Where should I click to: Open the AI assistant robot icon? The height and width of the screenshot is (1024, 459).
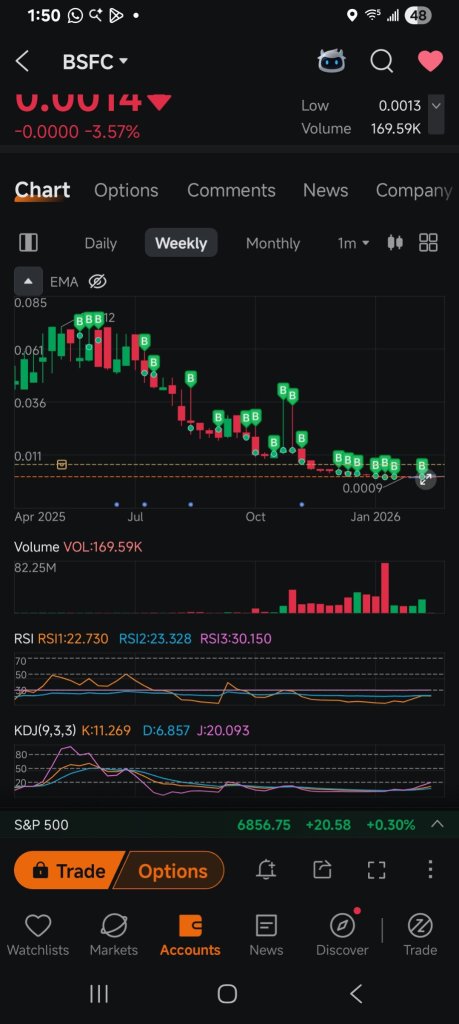click(x=332, y=61)
